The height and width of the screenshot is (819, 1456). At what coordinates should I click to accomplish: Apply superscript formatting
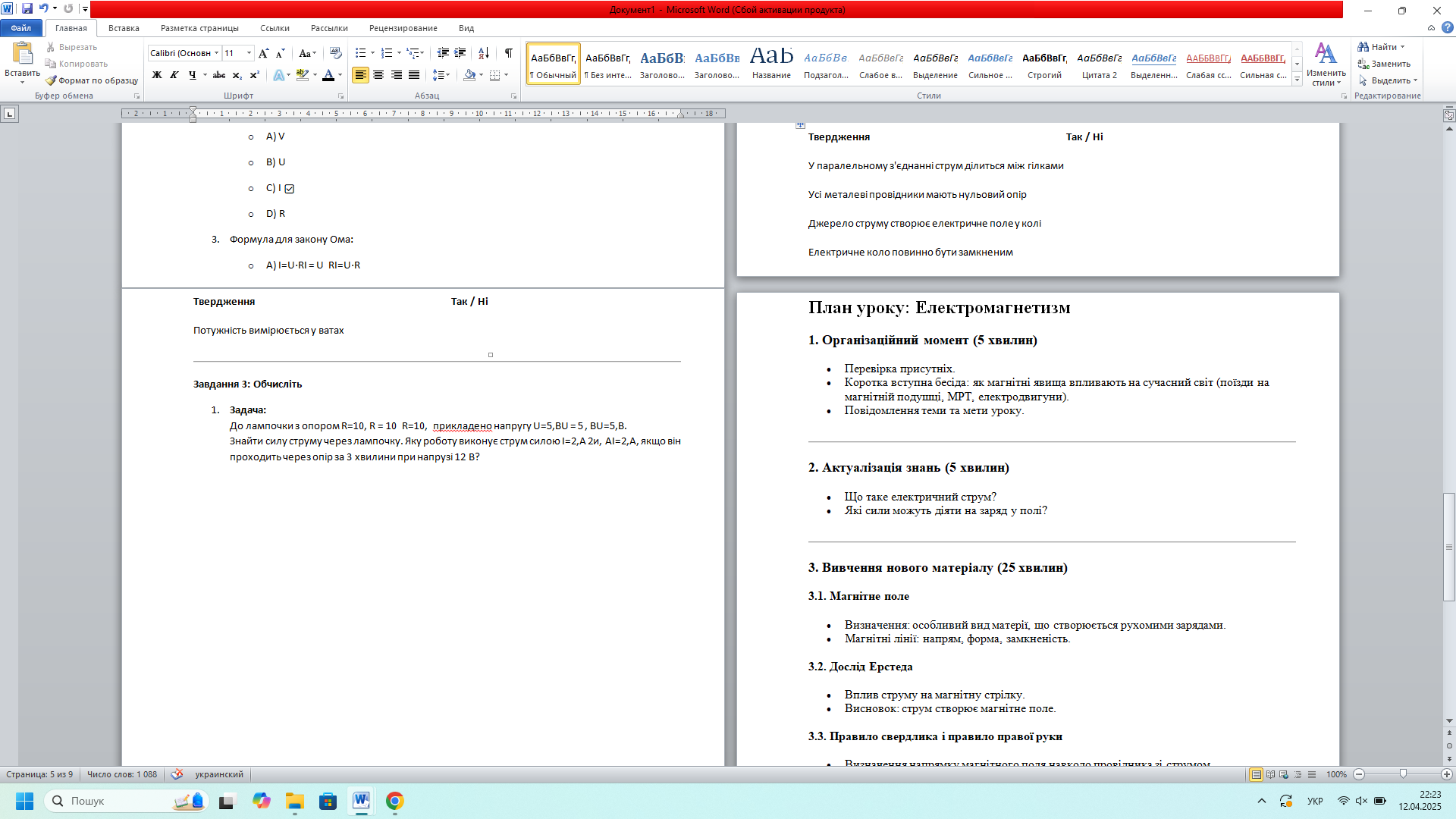coord(255,75)
